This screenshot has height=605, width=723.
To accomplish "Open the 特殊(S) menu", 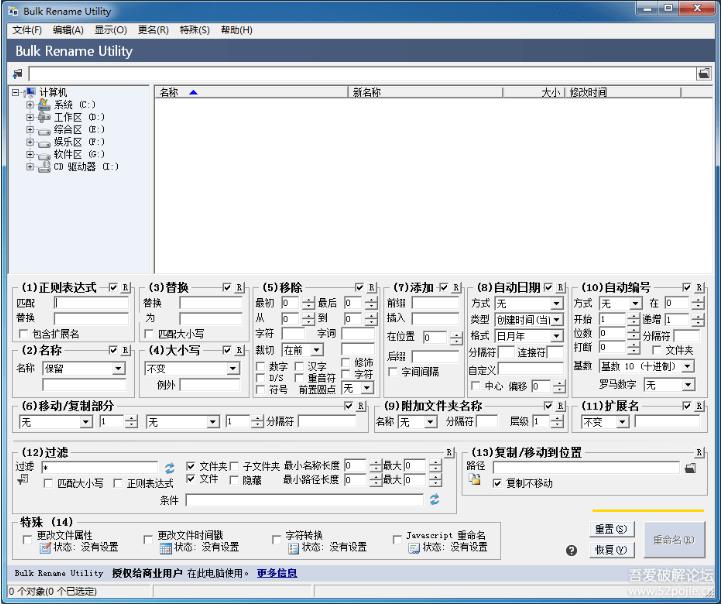I will (x=194, y=30).
